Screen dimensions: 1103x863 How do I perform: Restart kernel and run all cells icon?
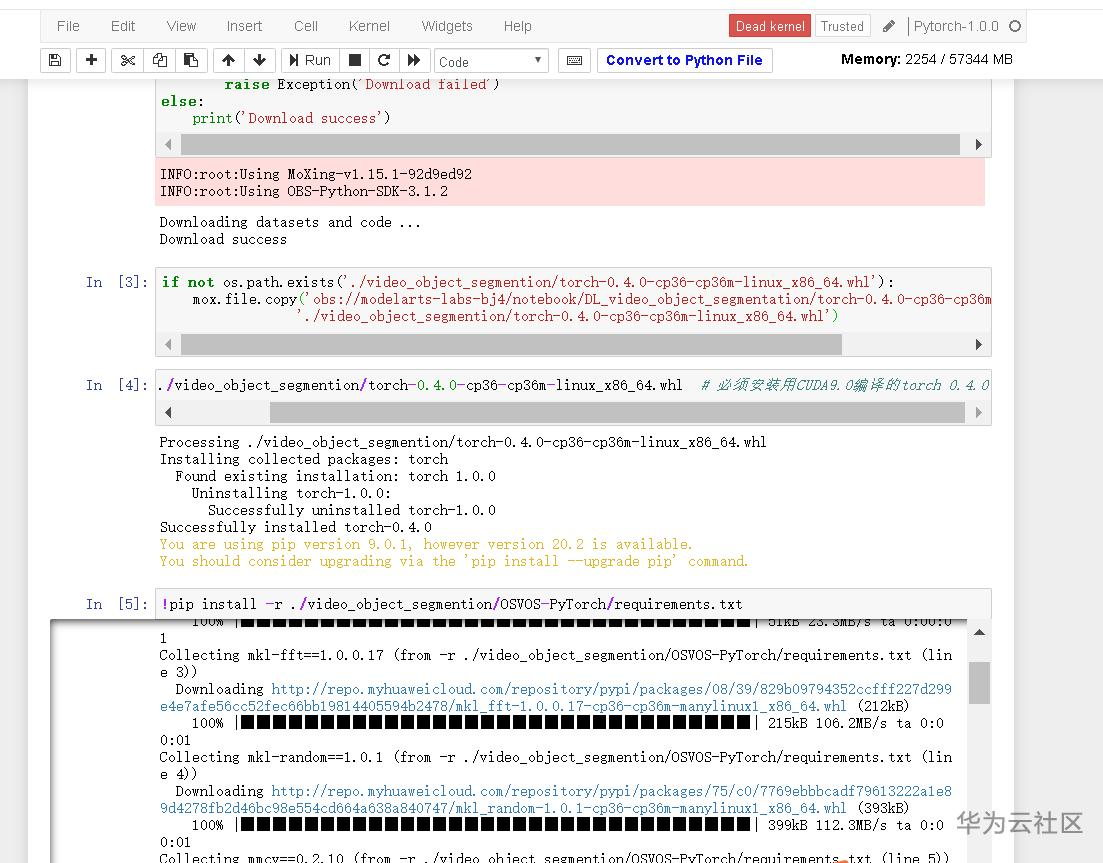(414, 60)
